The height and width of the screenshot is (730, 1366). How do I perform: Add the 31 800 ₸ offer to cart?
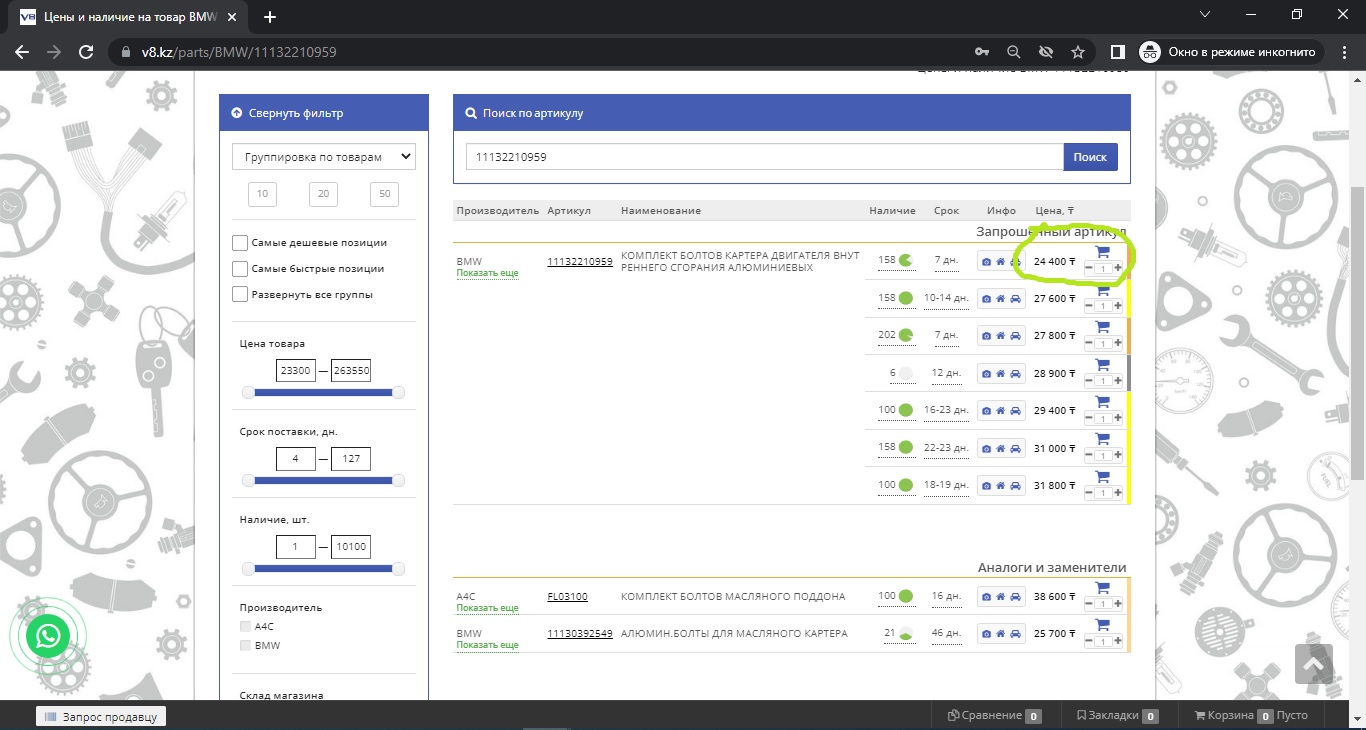1102,477
